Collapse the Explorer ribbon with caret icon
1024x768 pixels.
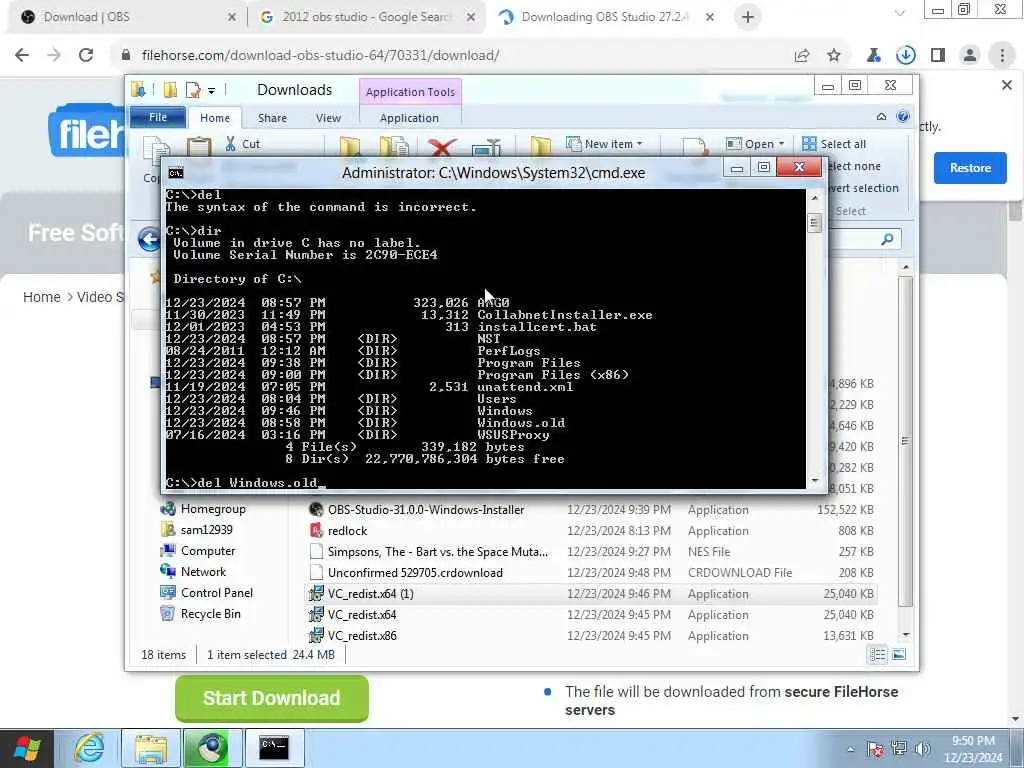pos(882,117)
